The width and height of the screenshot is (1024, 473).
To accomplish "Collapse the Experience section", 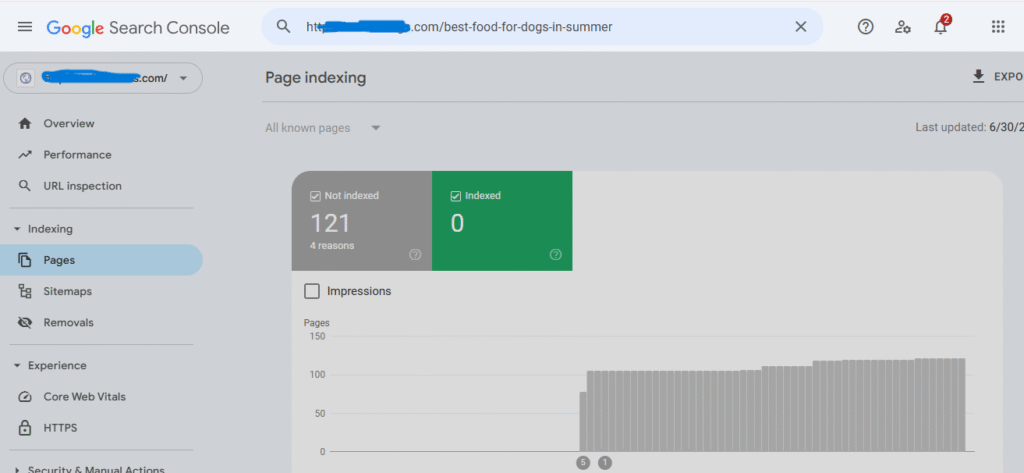I will [18, 366].
